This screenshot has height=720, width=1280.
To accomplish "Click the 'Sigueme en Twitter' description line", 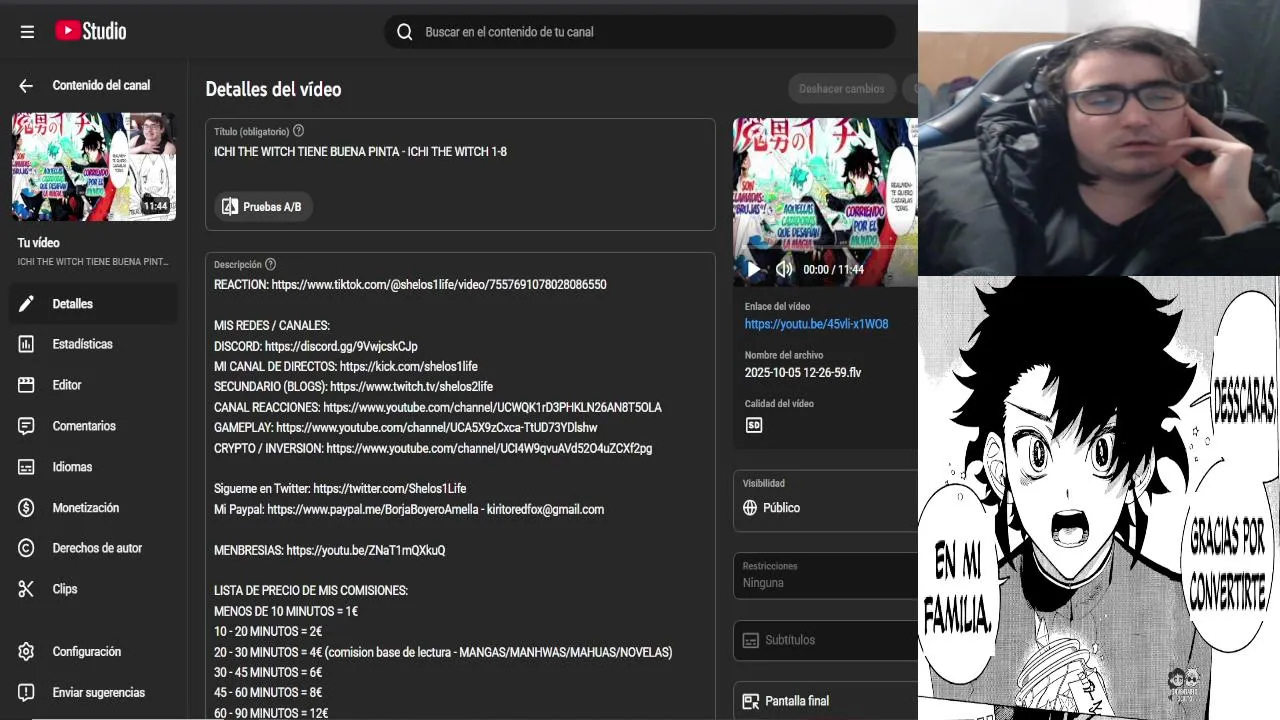I will point(340,489).
